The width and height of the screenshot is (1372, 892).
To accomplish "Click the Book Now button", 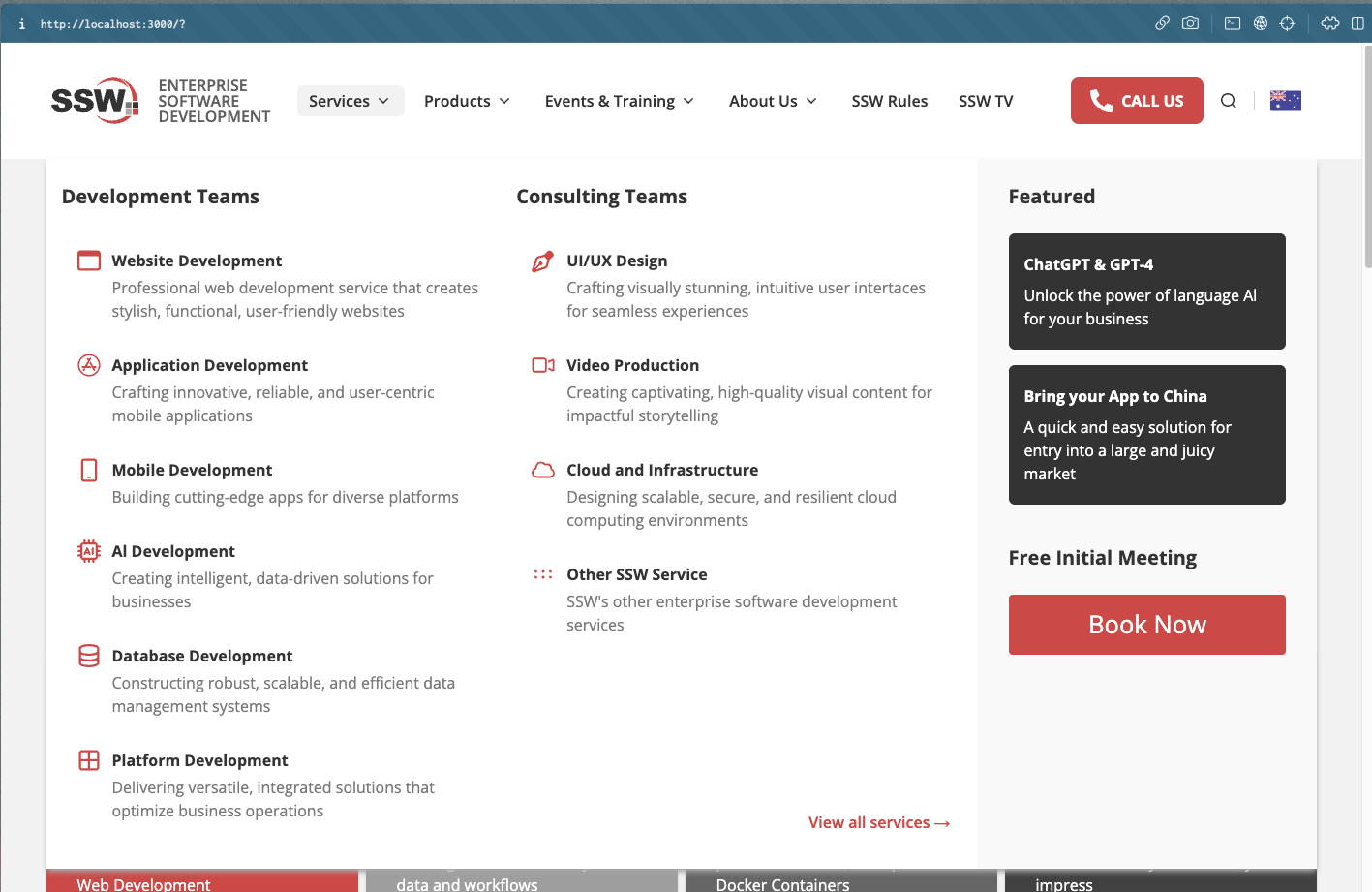I will pyautogui.click(x=1146, y=624).
